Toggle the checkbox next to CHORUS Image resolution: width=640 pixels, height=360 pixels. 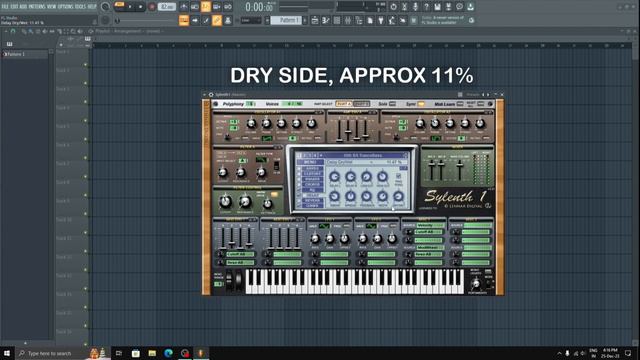click(x=299, y=184)
